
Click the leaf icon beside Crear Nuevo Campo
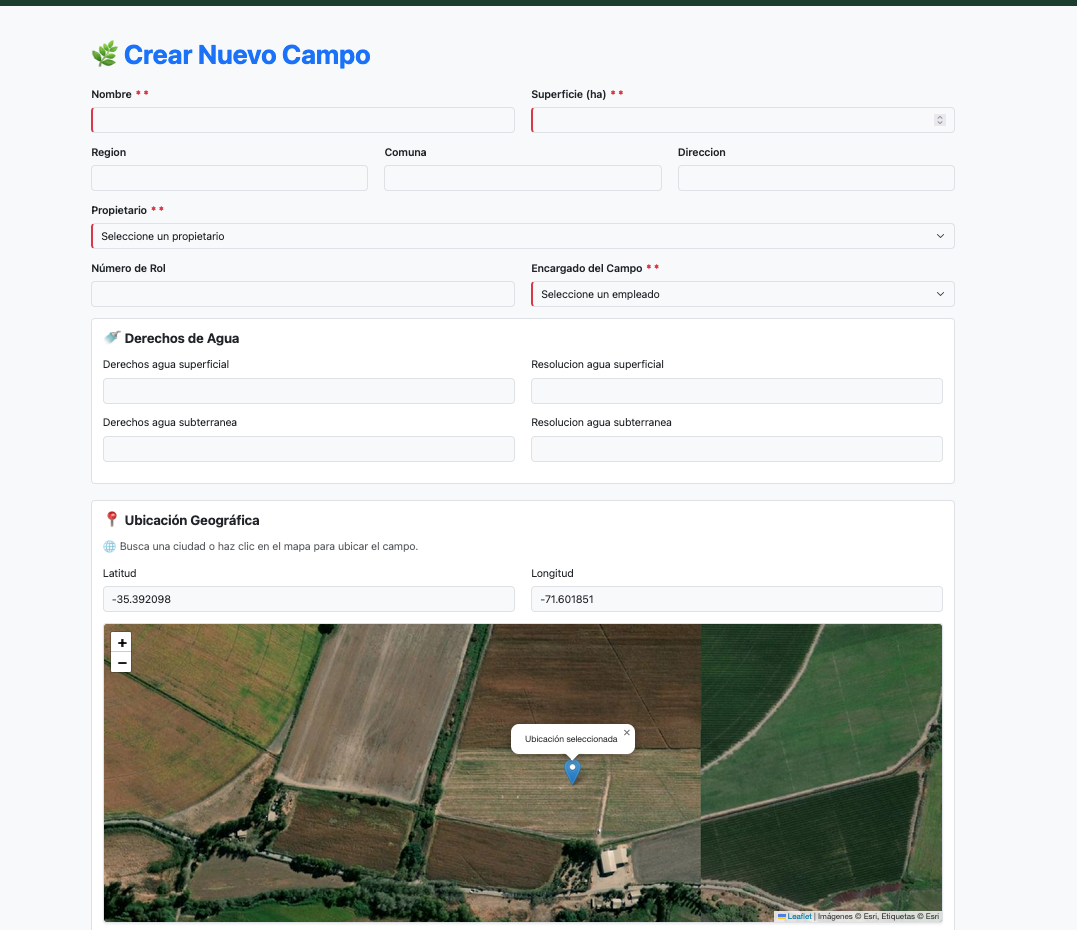[105, 54]
